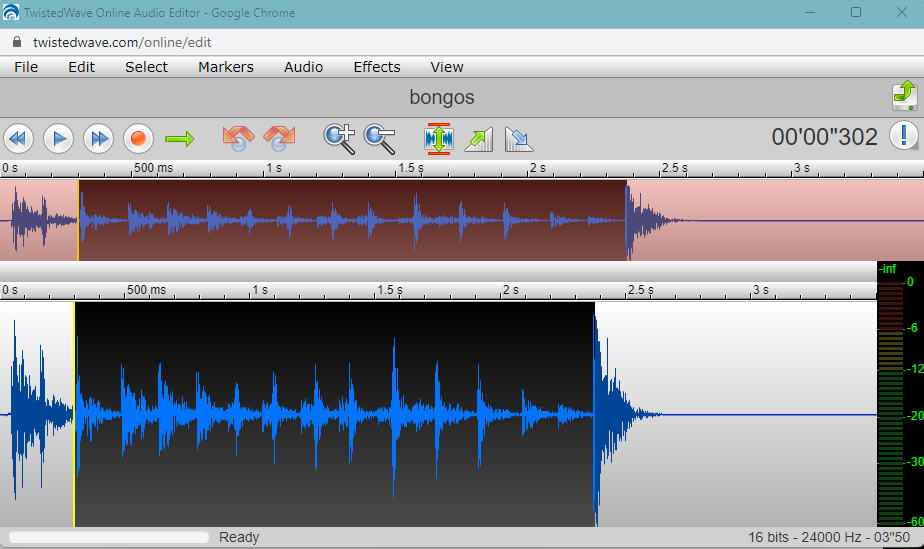The height and width of the screenshot is (549, 924).
Task: Start playback with the play button
Action: click(x=58, y=139)
